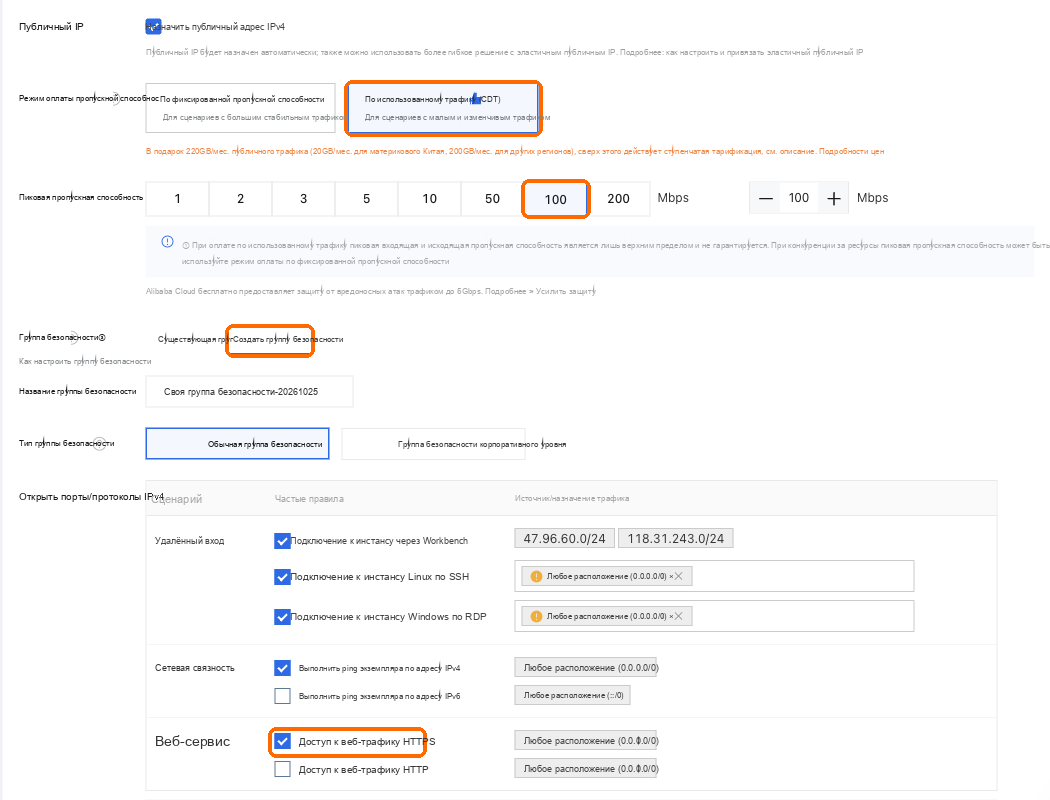Set peak bandwidth to 1 Mbps

[x=177, y=199]
